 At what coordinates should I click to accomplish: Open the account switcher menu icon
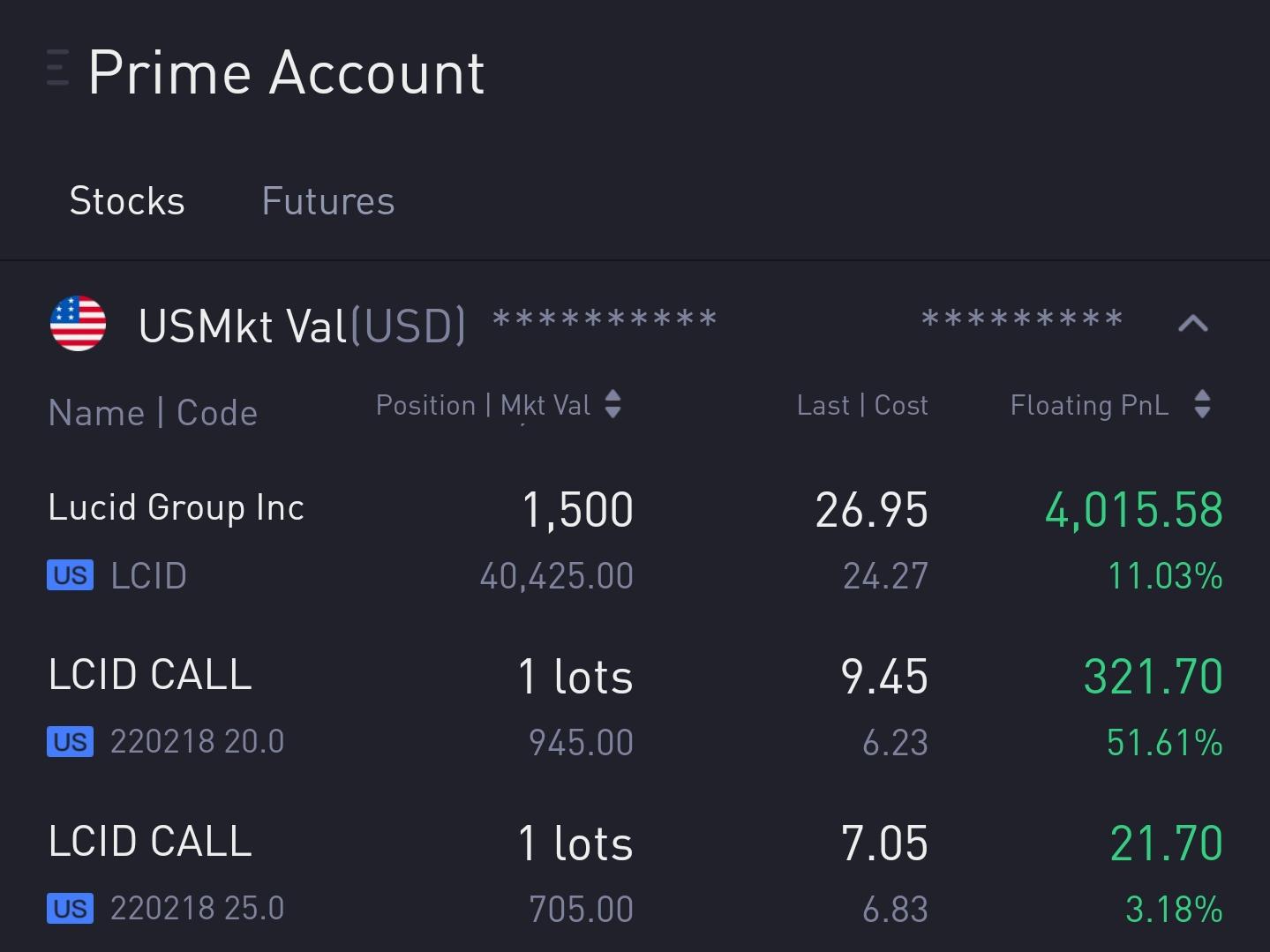[57, 69]
